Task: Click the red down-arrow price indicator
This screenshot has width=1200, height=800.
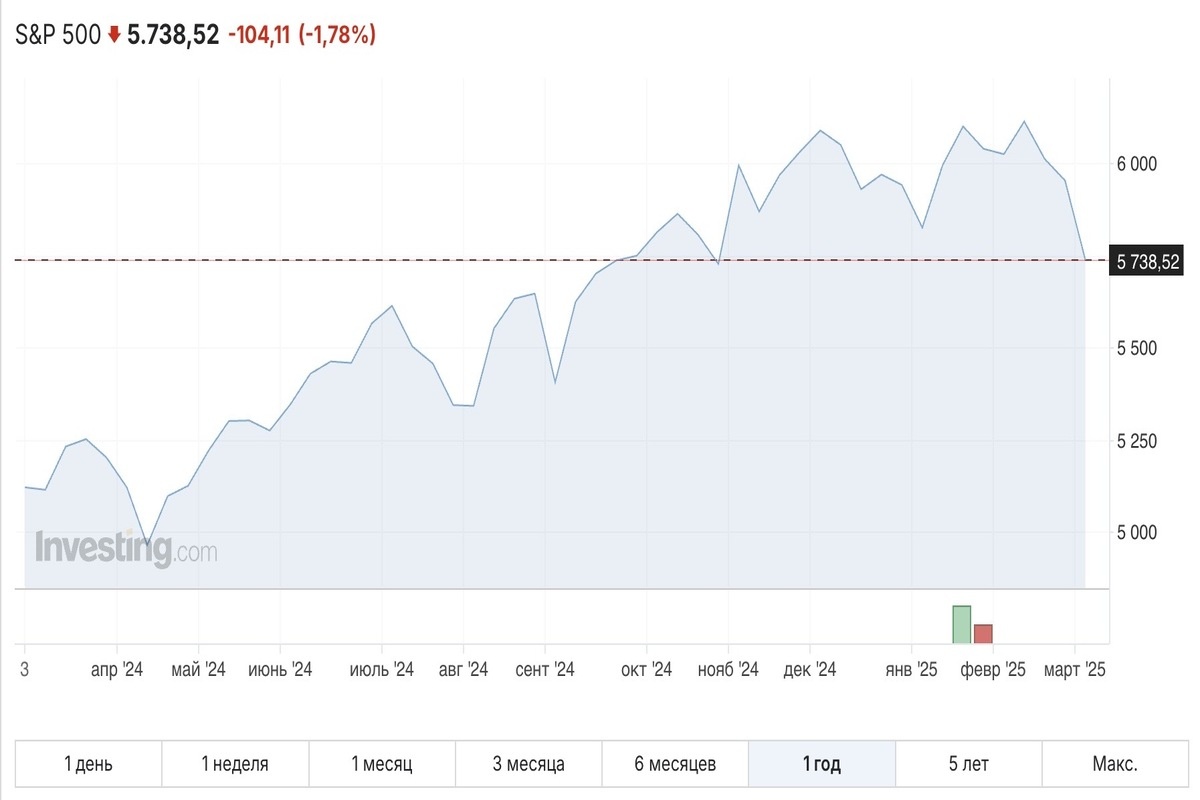Action: point(113,36)
